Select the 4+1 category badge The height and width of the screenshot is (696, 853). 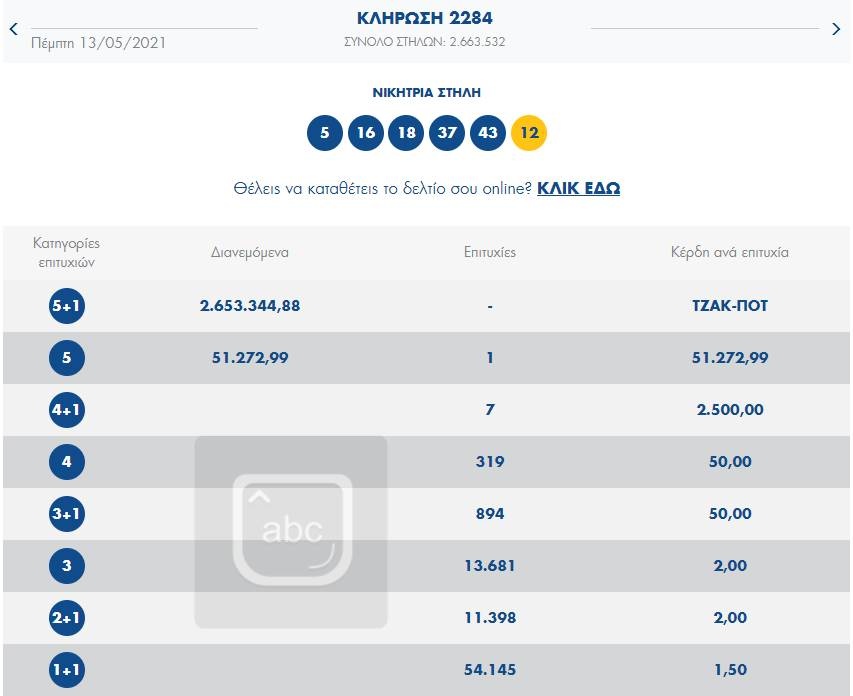(x=67, y=410)
